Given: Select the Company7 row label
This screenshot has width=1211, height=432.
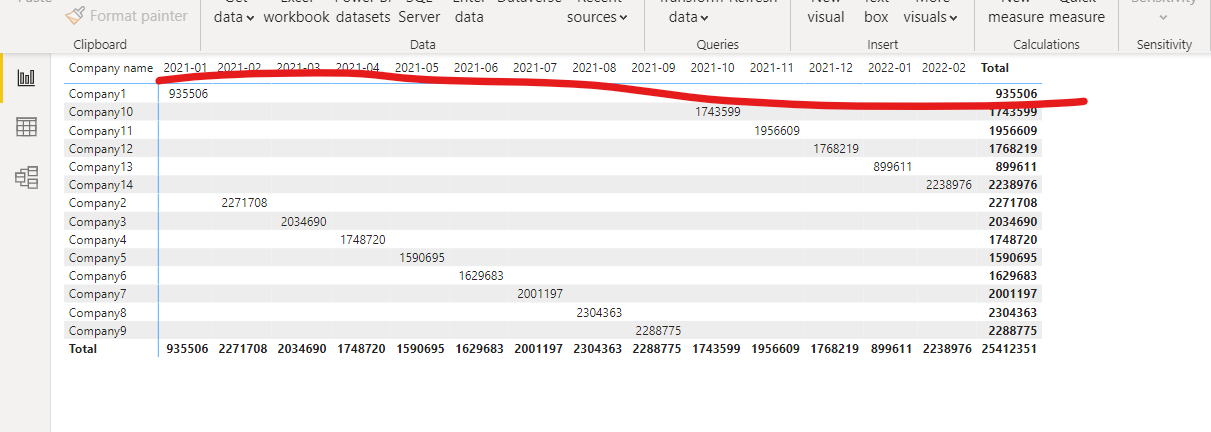Looking at the screenshot, I should coord(97,294).
